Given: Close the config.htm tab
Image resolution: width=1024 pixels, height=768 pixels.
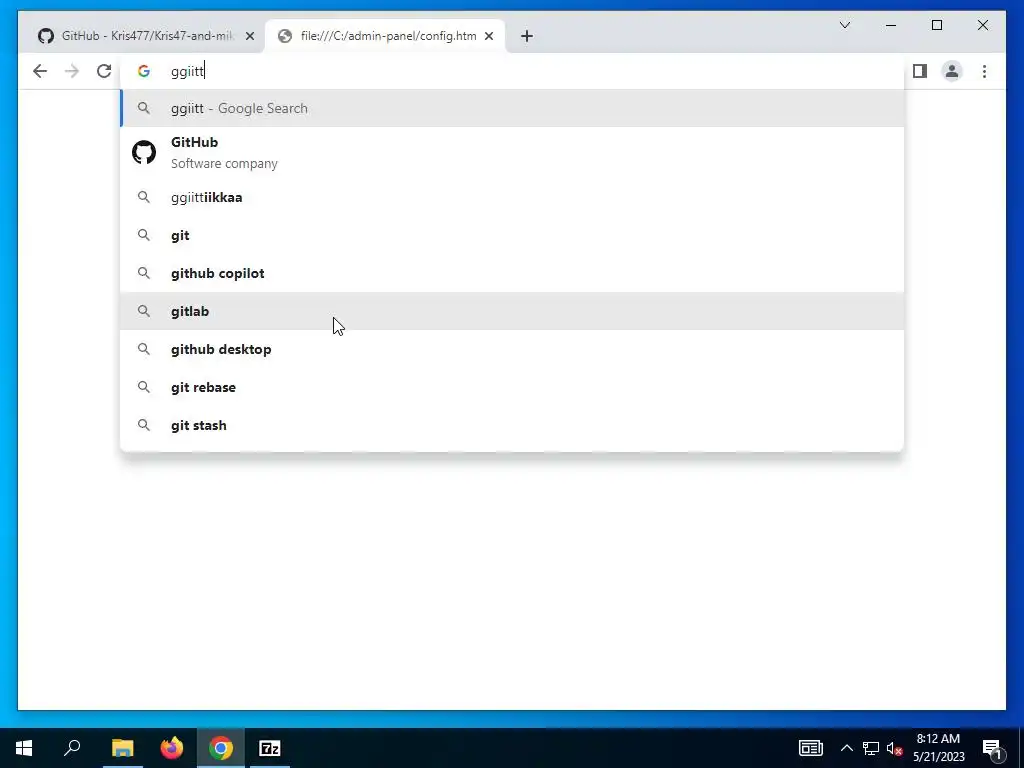Looking at the screenshot, I should click(x=488, y=36).
